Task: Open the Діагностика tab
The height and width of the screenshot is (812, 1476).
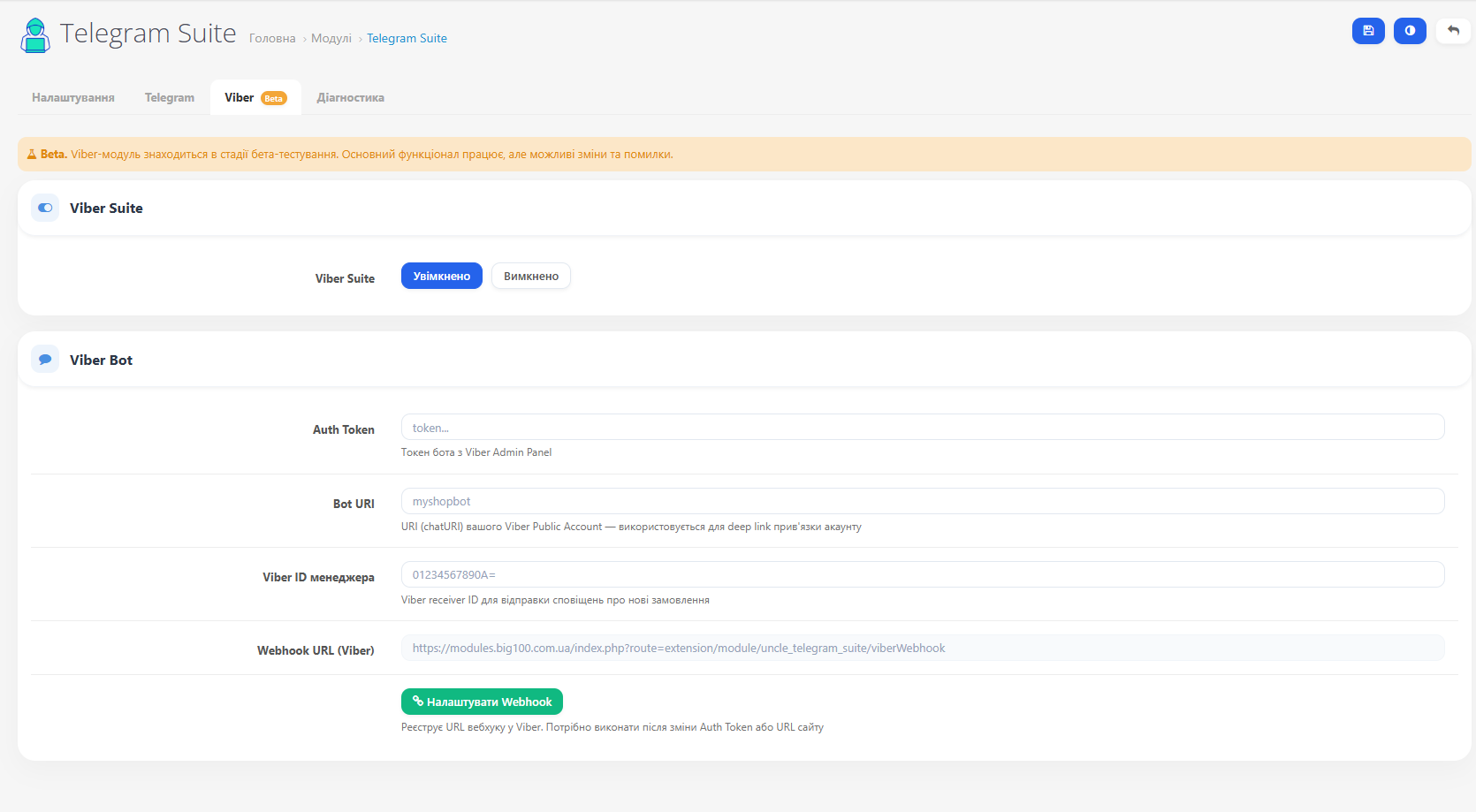Action: 351,97
